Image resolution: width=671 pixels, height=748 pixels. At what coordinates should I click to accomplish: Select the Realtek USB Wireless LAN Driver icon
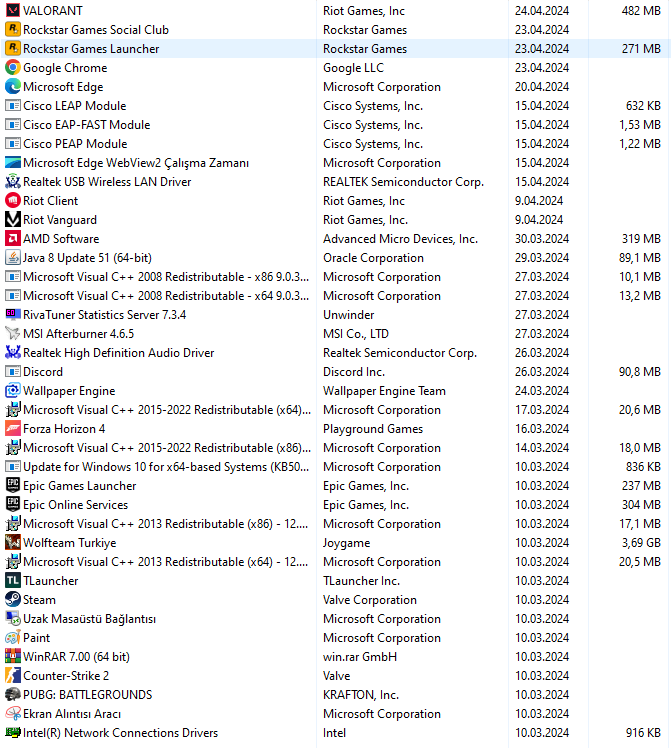point(12,181)
